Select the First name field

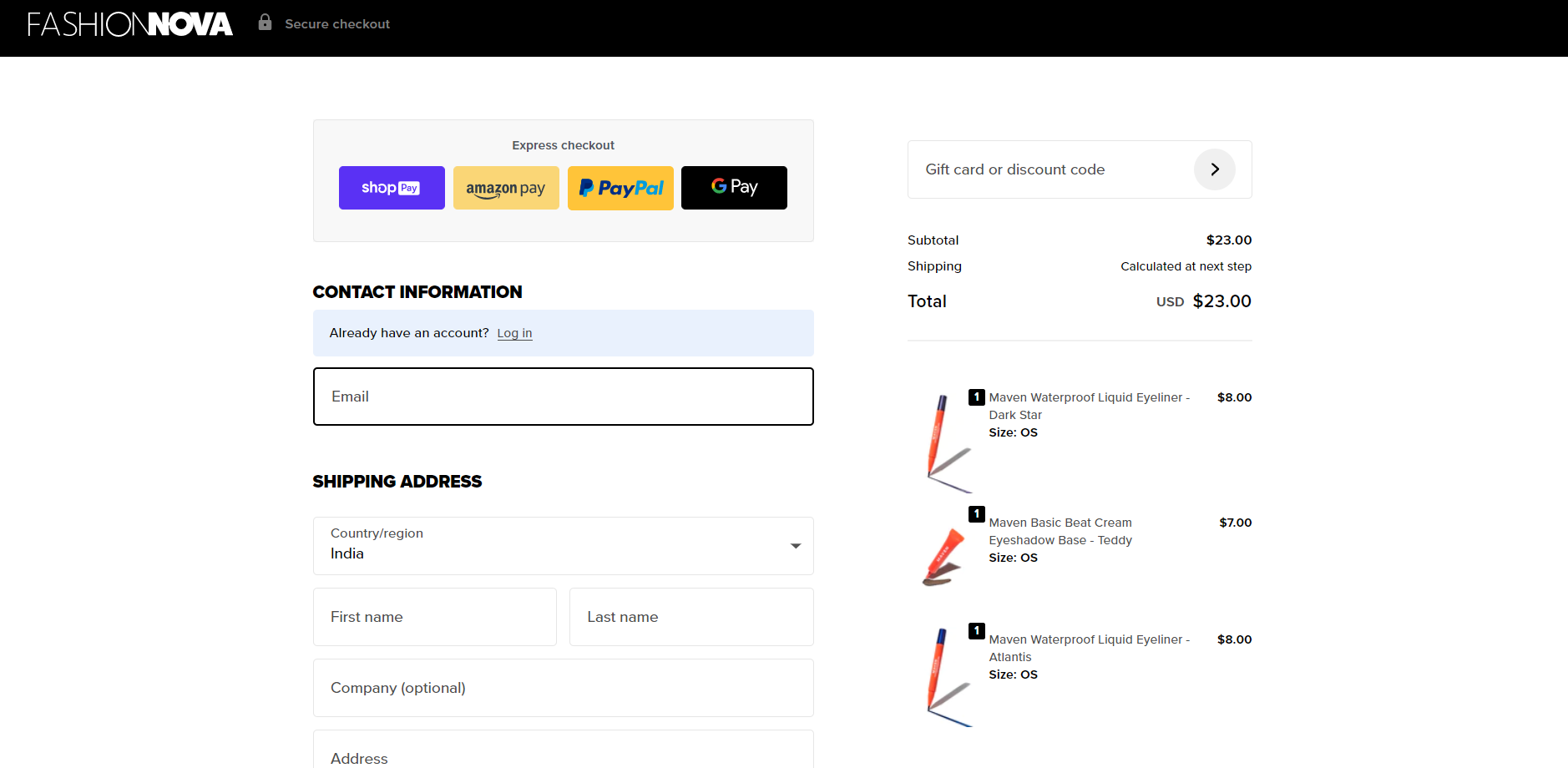click(x=434, y=617)
